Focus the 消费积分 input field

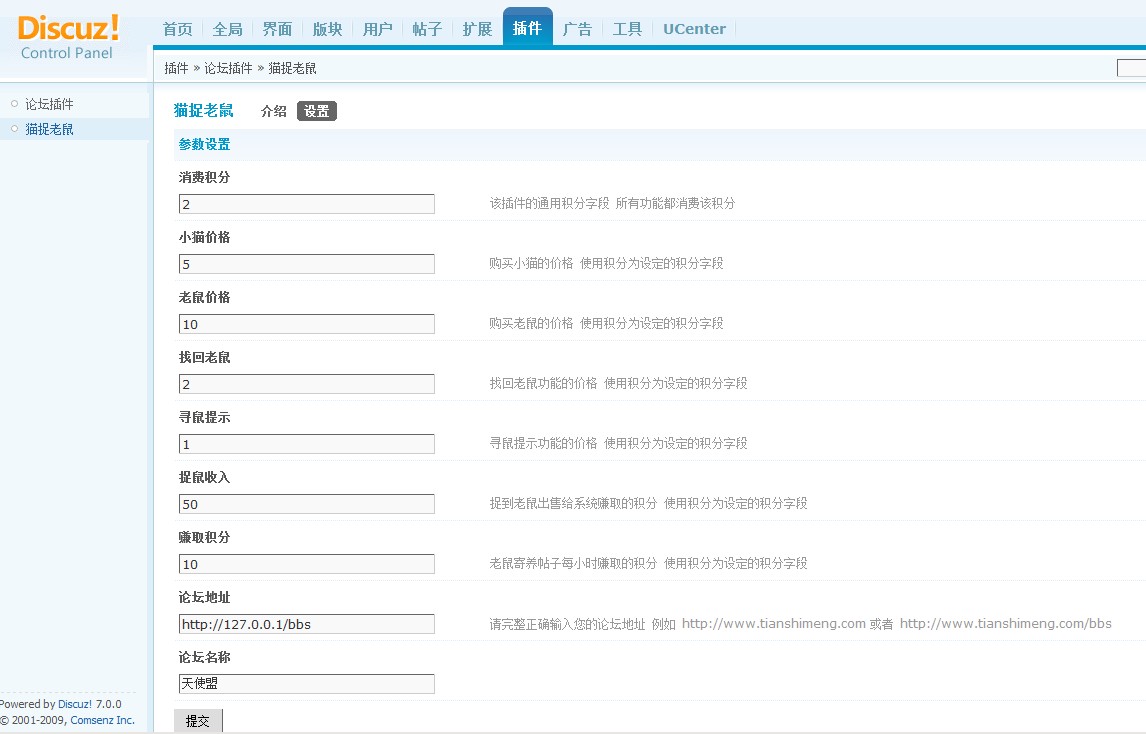[306, 204]
